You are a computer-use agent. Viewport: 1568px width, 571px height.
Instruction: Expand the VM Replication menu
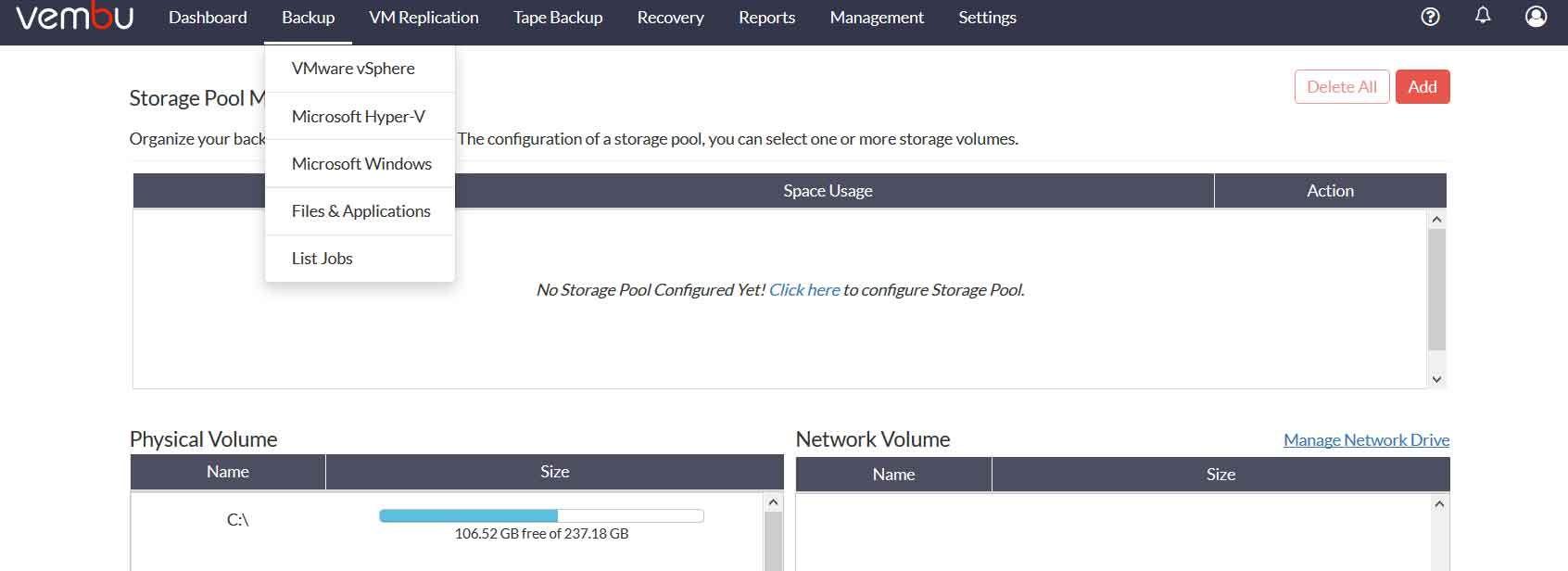[424, 18]
